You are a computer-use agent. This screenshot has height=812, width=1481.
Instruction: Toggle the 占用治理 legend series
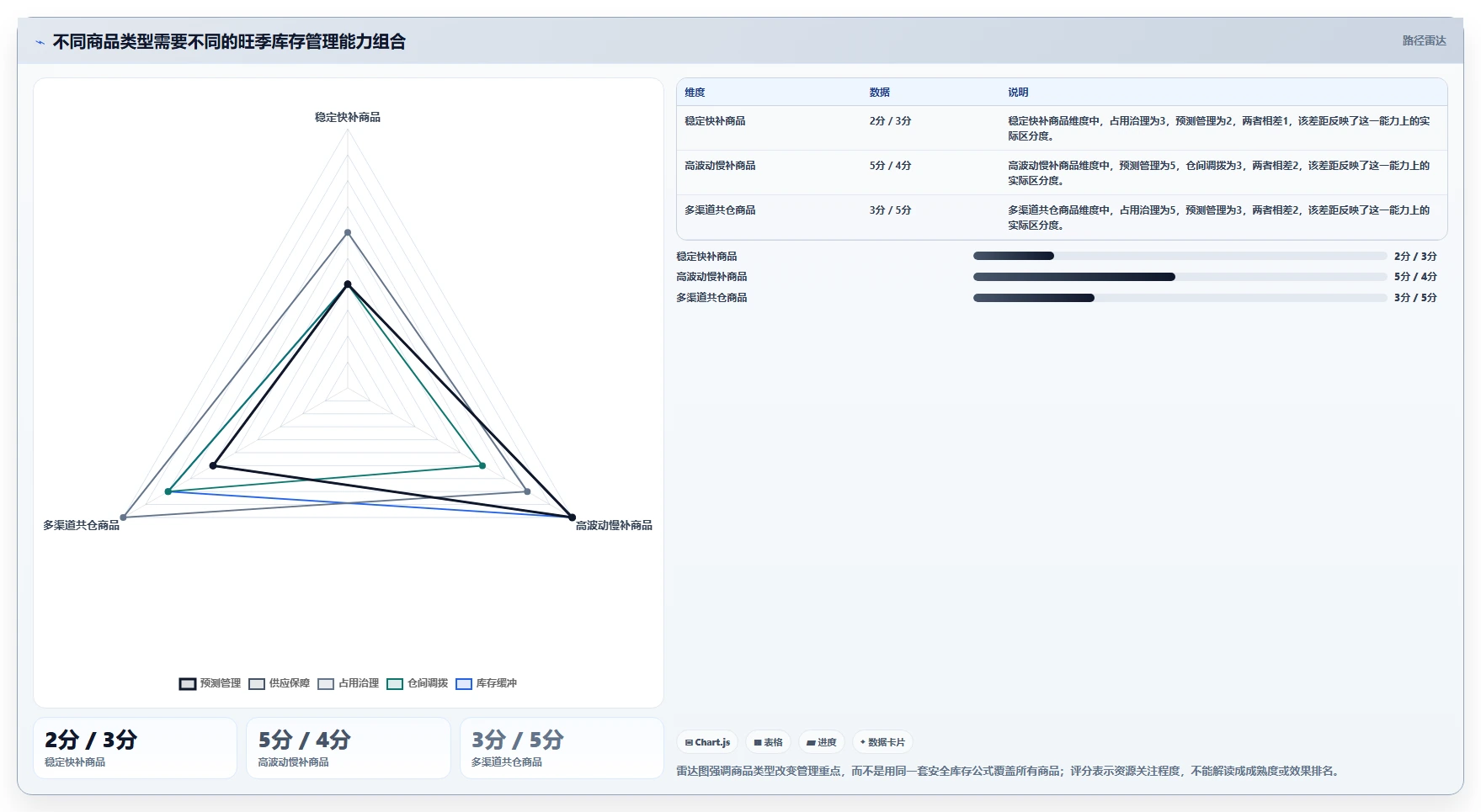(348, 683)
